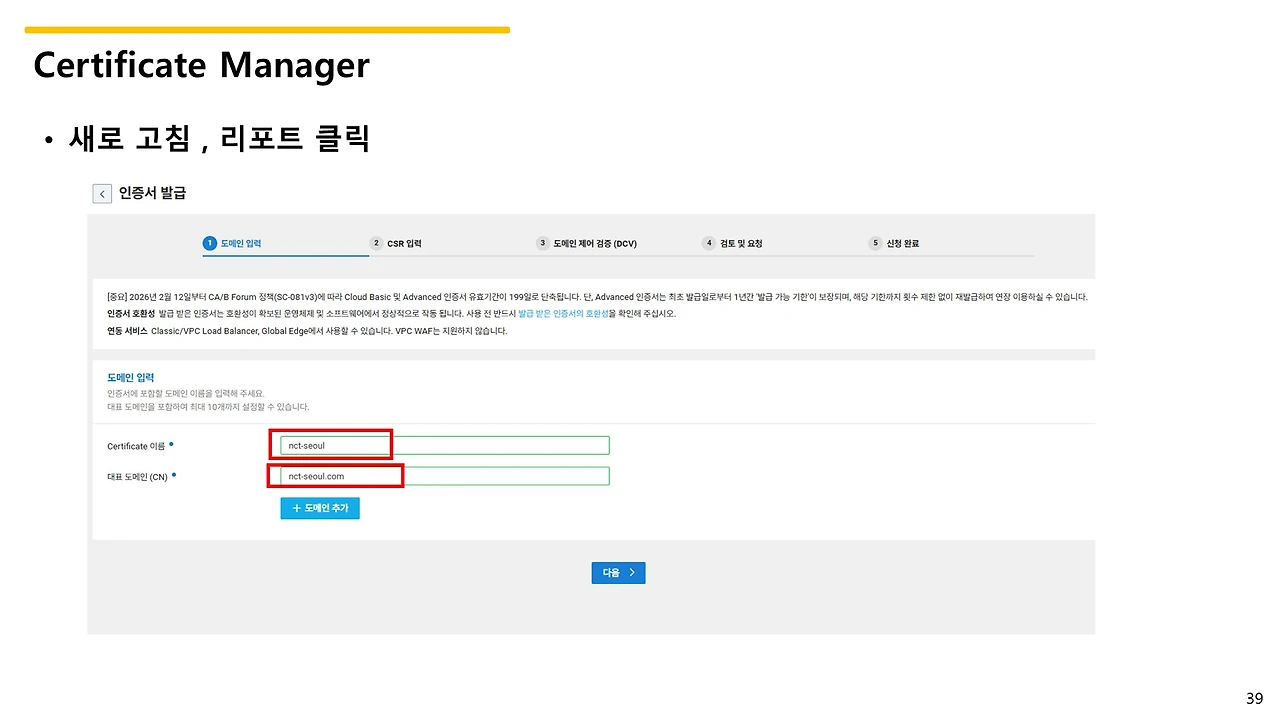Click the step 3 circle icon

click(542, 242)
